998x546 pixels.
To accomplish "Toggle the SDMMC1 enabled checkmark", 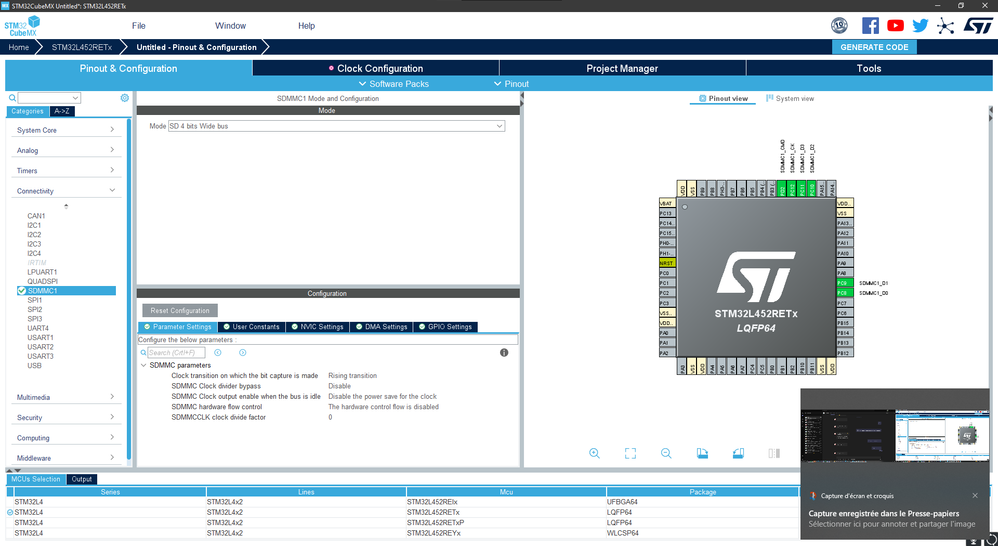I will pyautogui.click(x=22, y=291).
